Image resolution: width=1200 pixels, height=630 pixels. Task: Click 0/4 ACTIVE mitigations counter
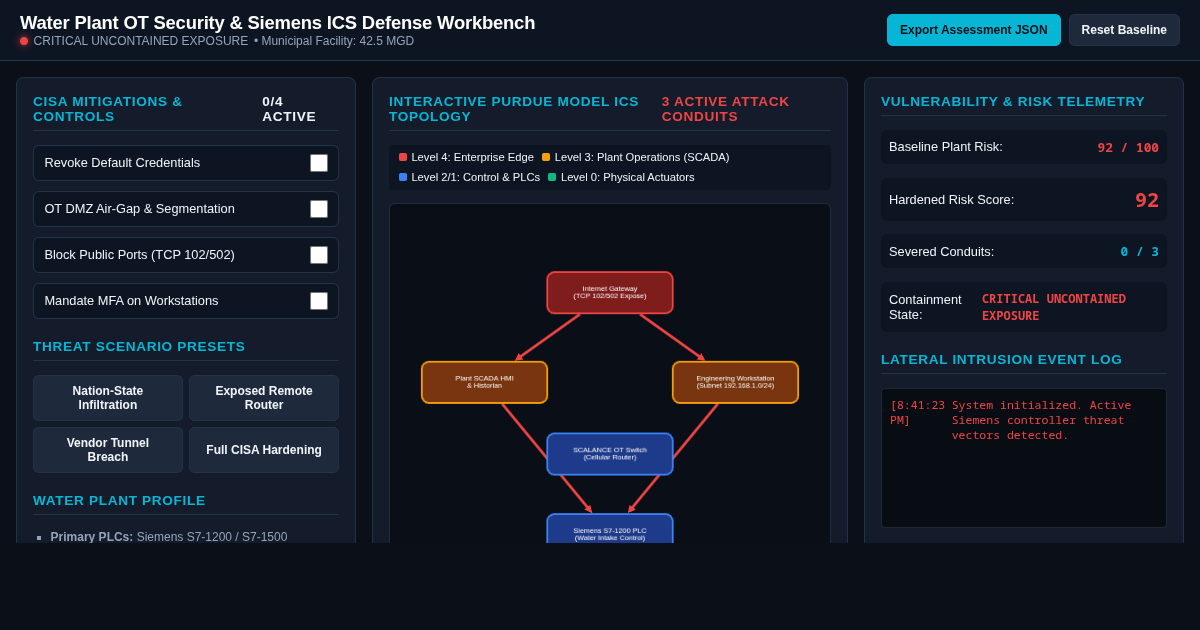(289, 109)
